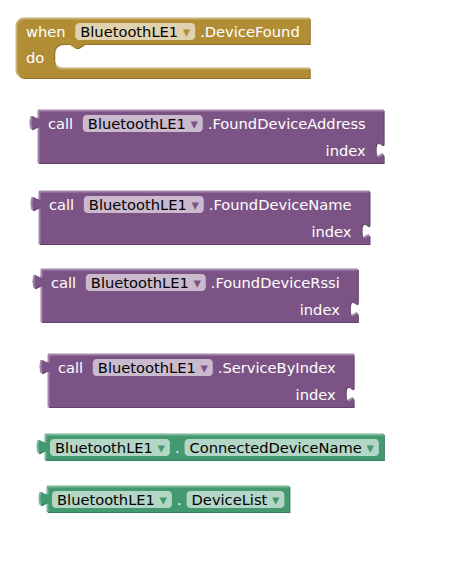The height and width of the screenshot is (565, 452).
Task: Click index socket of FoundDeviceAddress block
Action: pos(381,151)
